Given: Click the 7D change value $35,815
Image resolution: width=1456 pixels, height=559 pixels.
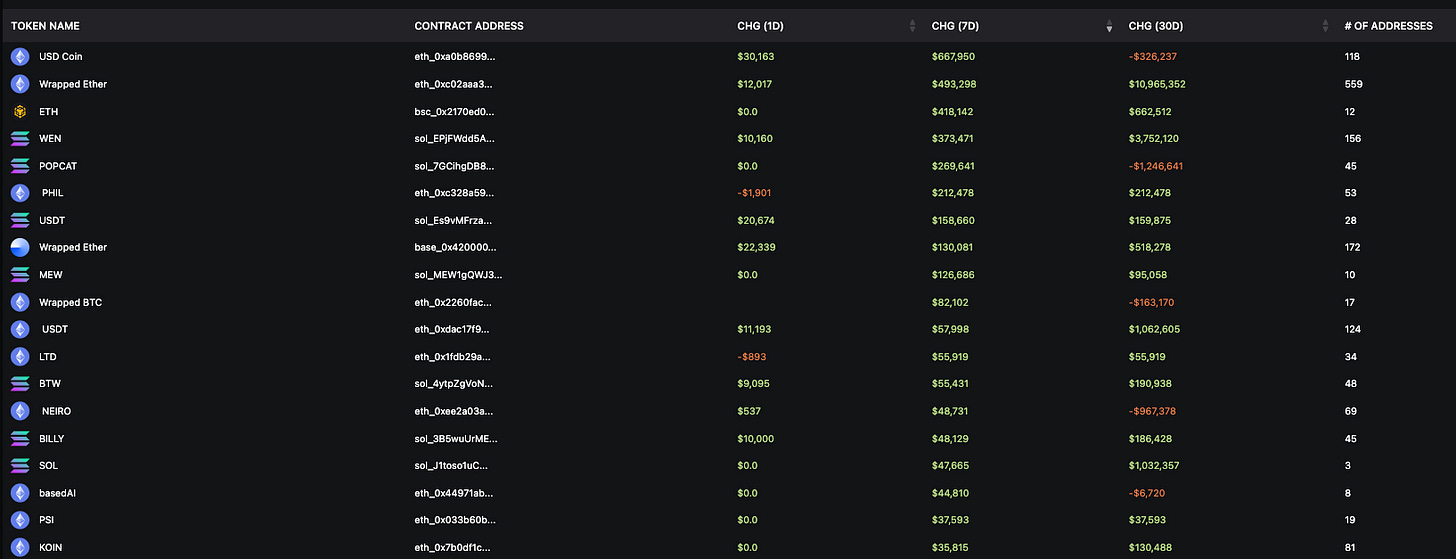Looking at the screenshot, I should click(951, 547).
